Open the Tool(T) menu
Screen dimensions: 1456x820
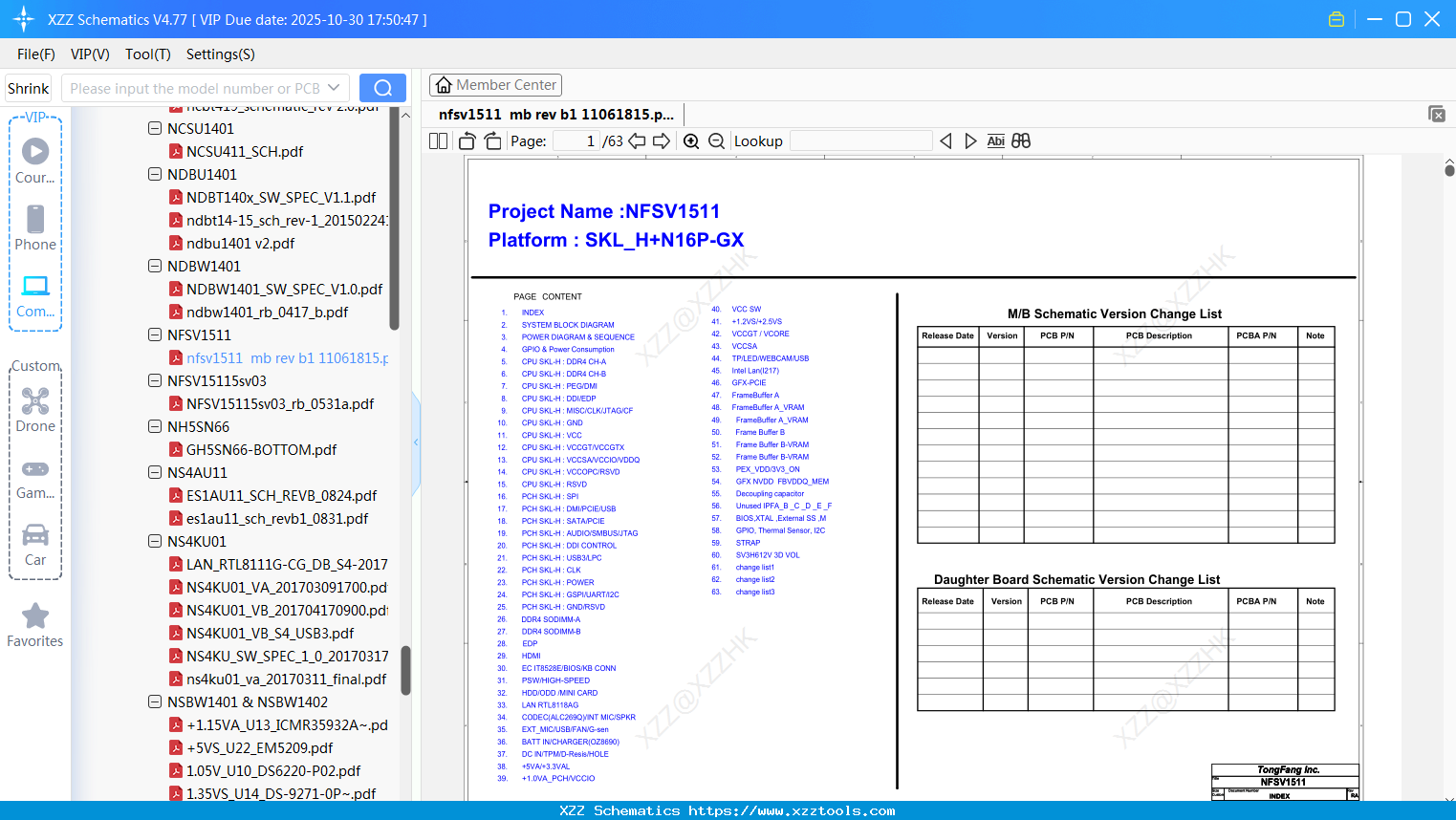[148, 54]
